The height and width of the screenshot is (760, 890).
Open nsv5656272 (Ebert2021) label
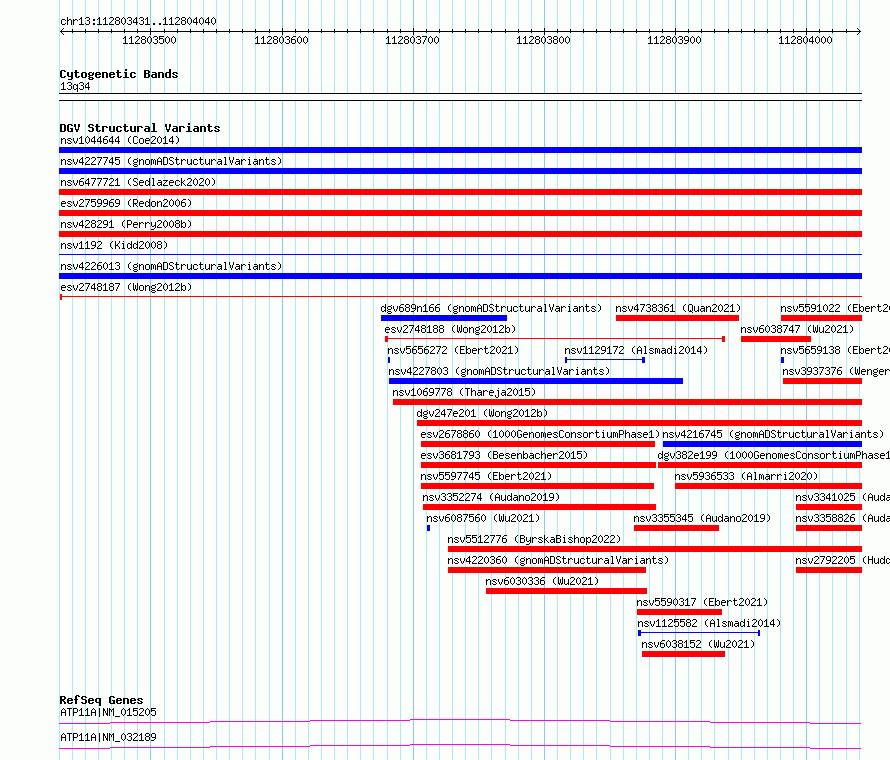[453, 350]
